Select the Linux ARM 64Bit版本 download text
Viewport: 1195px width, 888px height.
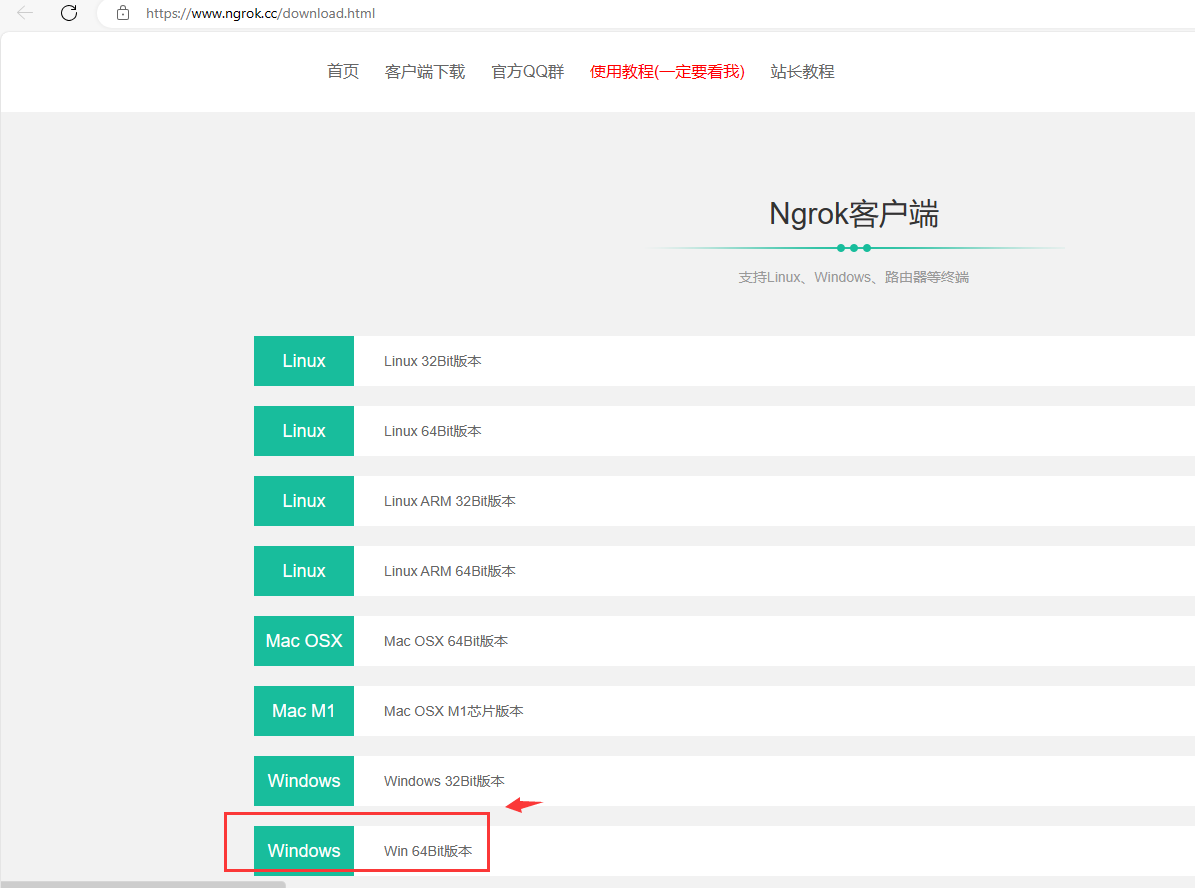coord(450,571)
